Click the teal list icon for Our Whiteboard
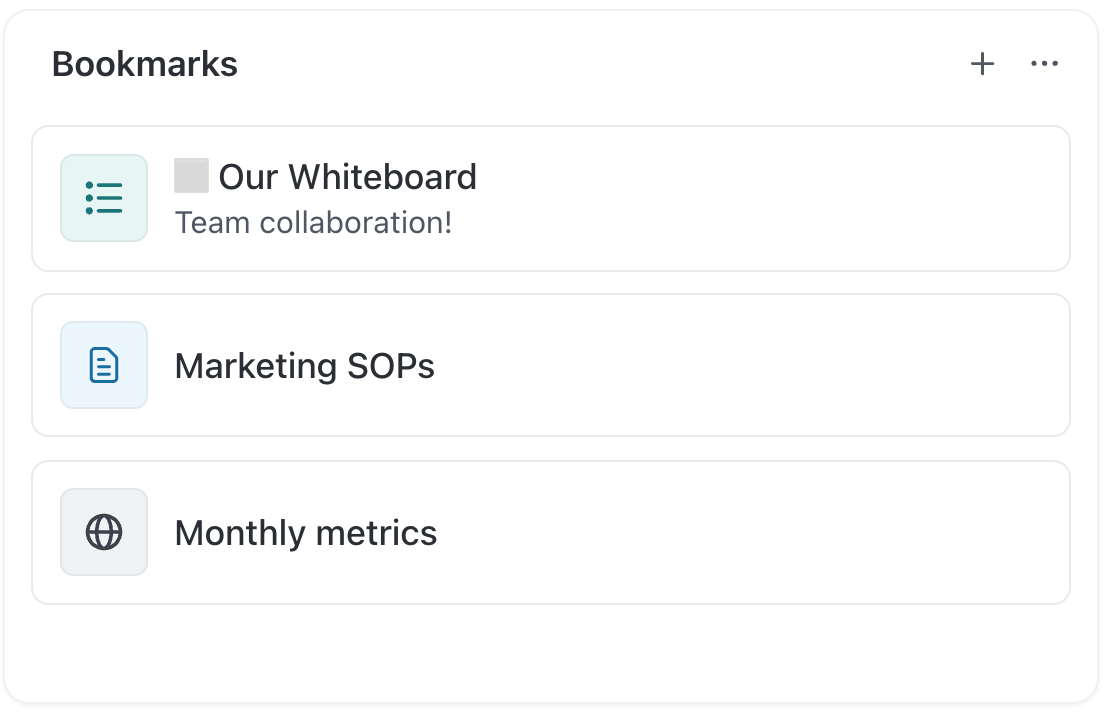This screenshot has height=724, width=1108. pyautogui.click(x=104, y=198)
